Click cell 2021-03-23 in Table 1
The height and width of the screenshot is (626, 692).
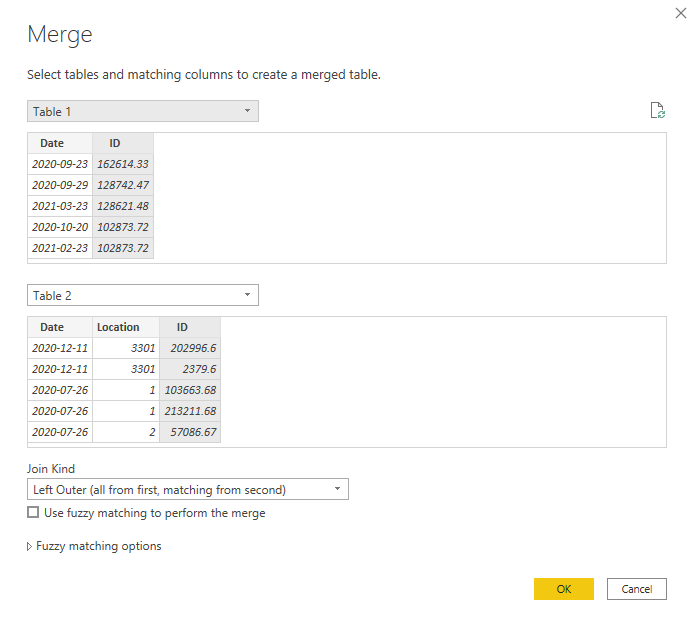point(60,206)
